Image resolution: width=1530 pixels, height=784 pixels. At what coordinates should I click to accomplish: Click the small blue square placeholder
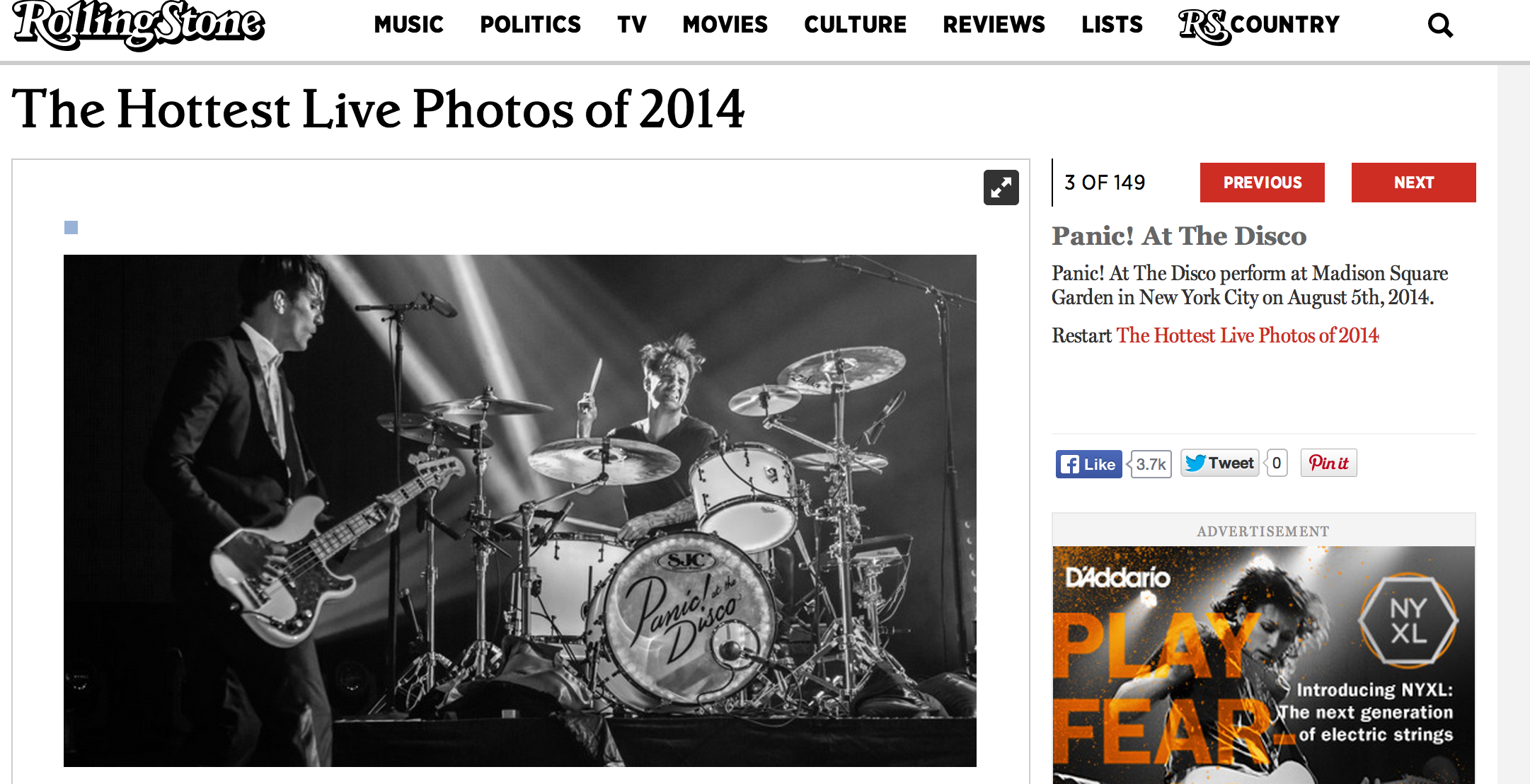point(71,227)
